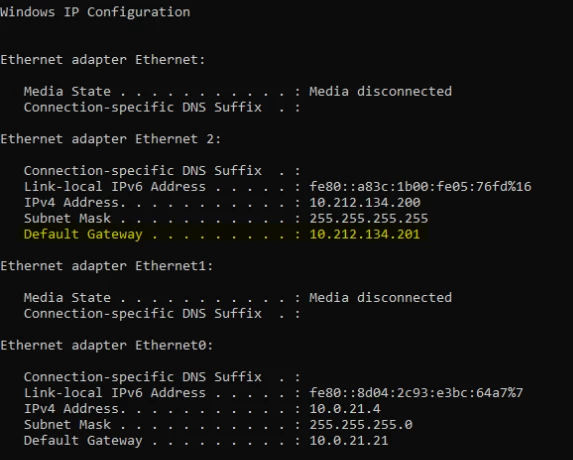Select the IPv6 address ending in 64a7%7
This screenshot has height=460, width=573.
coord(416,393)
